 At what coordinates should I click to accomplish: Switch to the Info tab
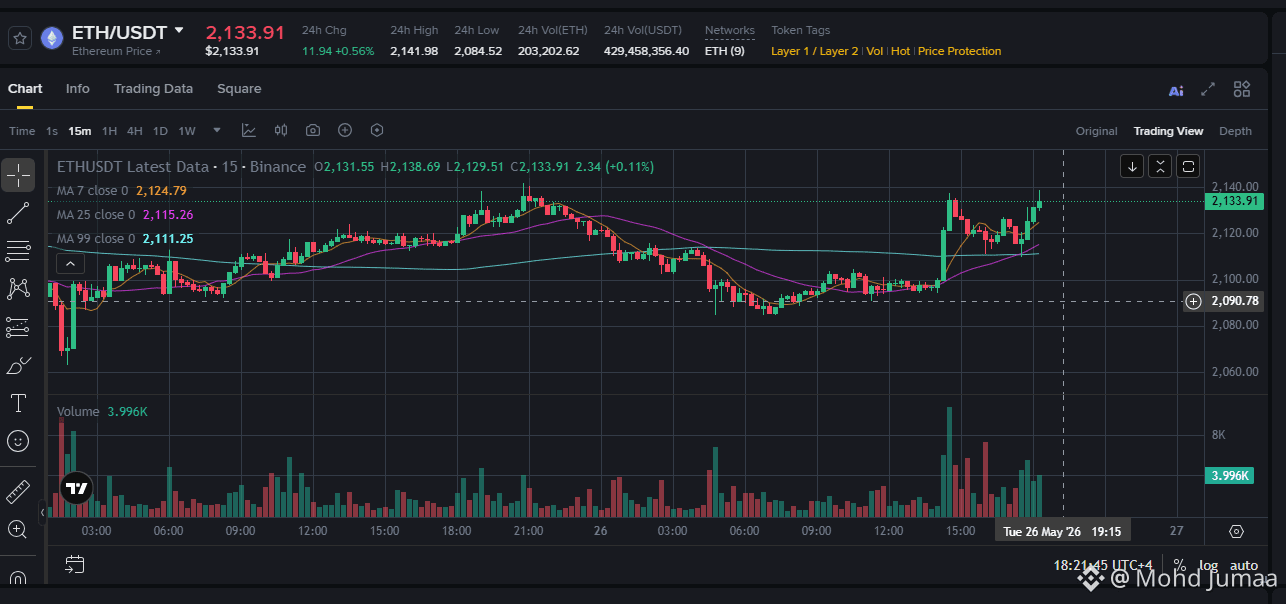pos(78,89)
